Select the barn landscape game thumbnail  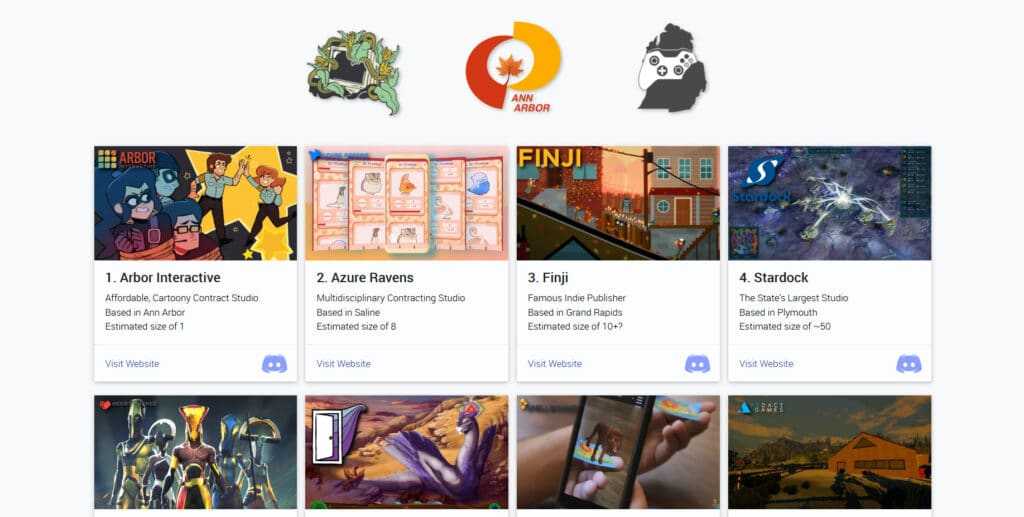tap(829, 452)
